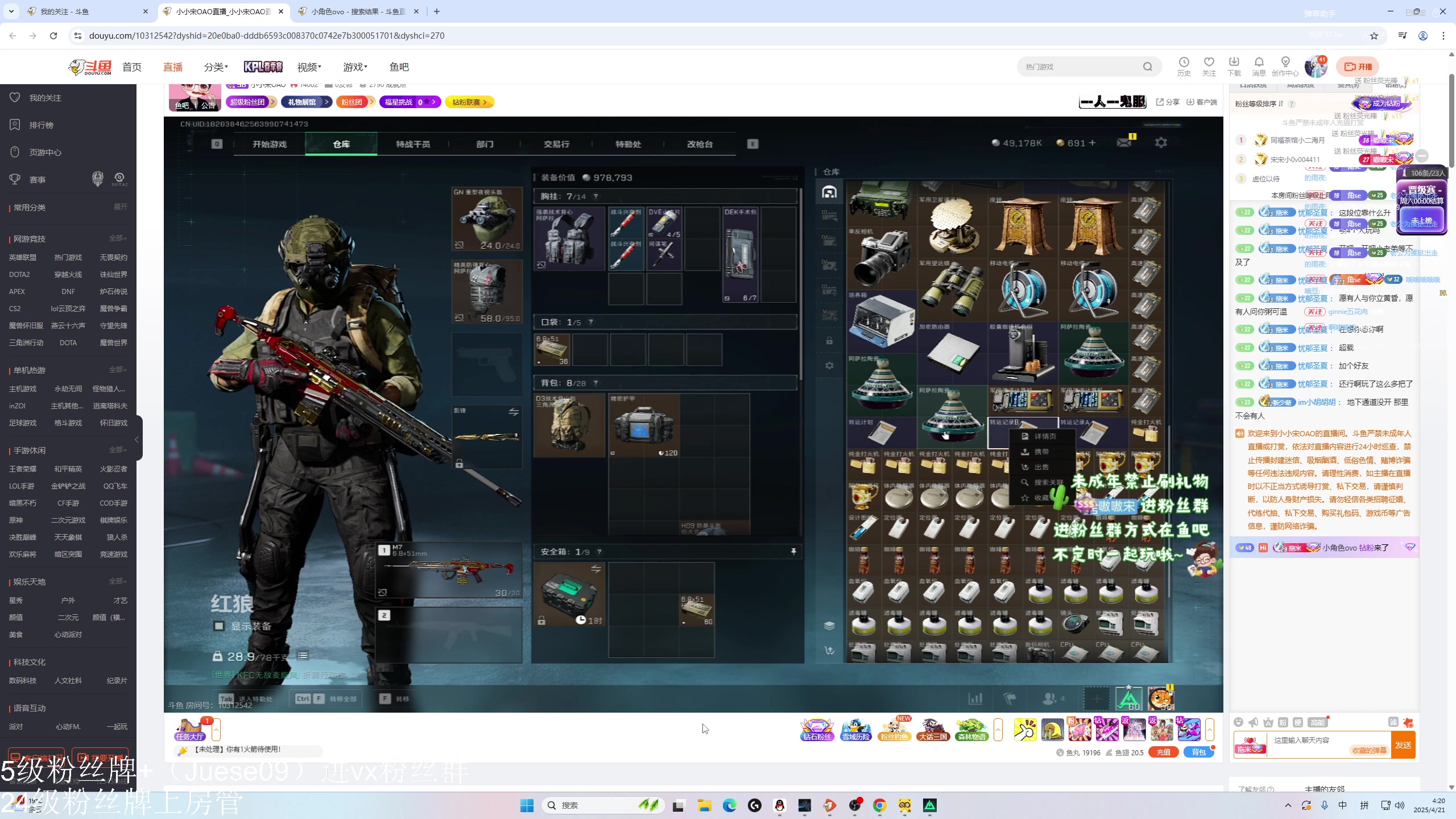Open the KPL春季赛 banner link
The width and height of the screenshot is (1456, 819).
click(x=263, y=67)
